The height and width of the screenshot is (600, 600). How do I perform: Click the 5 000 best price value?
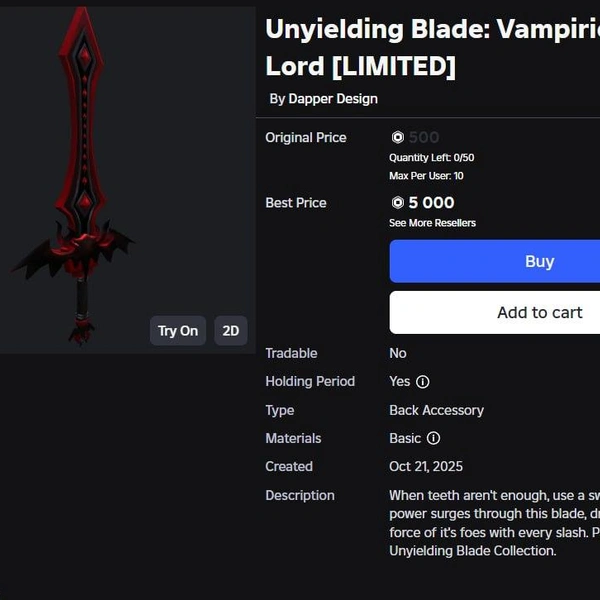pos(432,203)
